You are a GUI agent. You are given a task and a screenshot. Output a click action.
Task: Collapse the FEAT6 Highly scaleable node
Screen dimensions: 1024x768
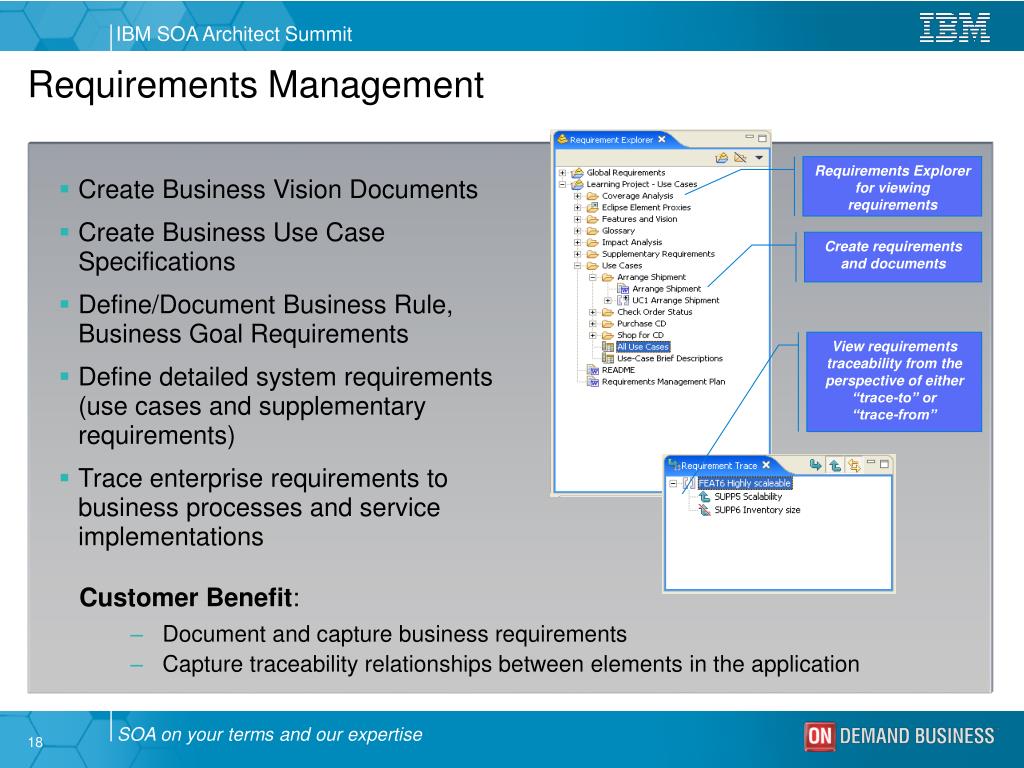673,484
